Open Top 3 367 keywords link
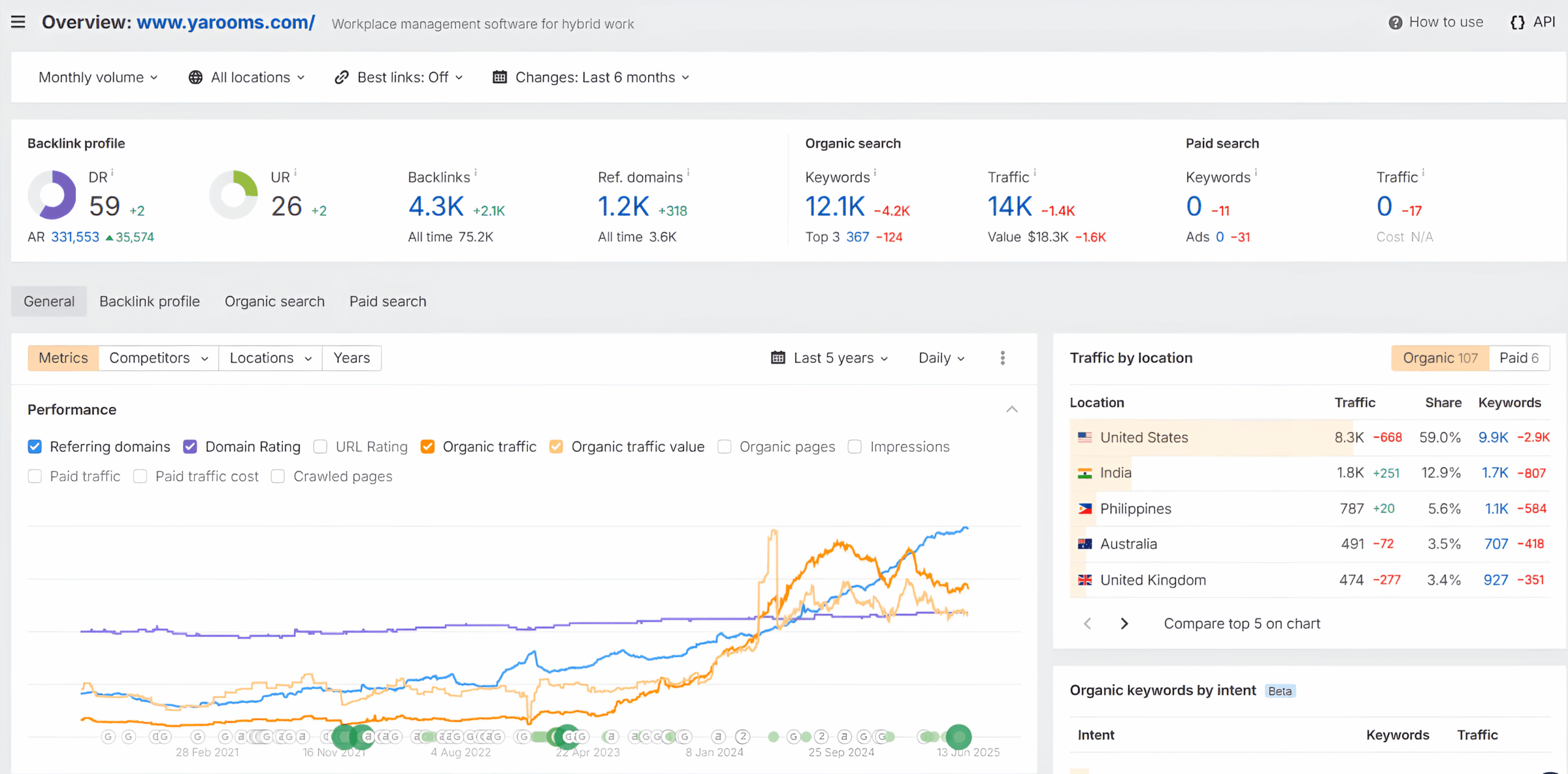The height and width of the screenshot is (774, 1568). coord(858,237)
